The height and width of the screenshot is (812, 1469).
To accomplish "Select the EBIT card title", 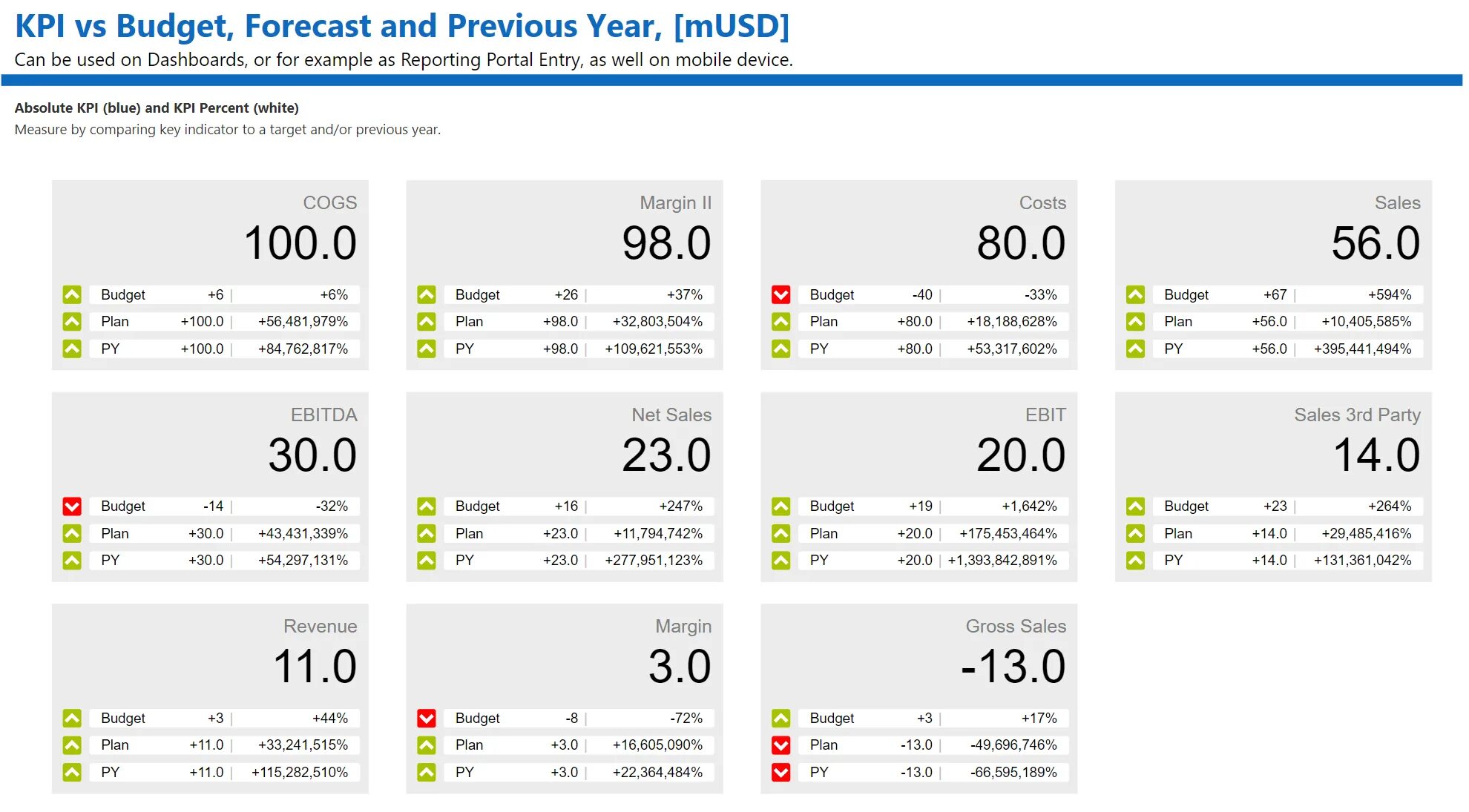I will coord(1046,415).
